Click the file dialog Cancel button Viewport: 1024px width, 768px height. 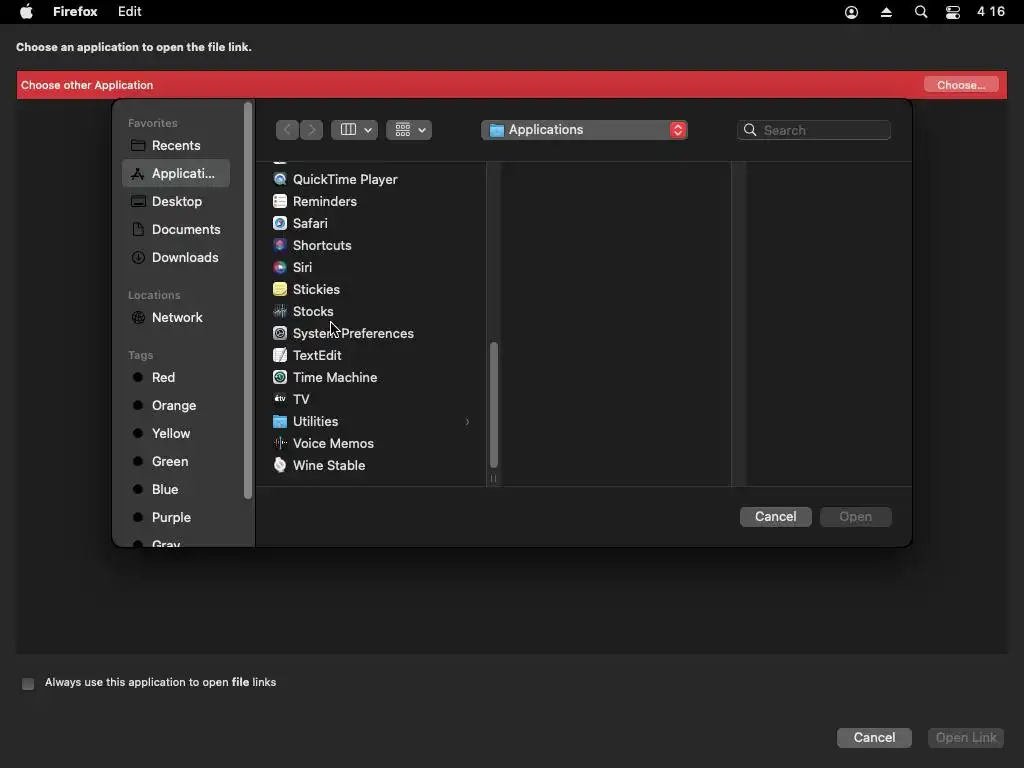point(775,517)
